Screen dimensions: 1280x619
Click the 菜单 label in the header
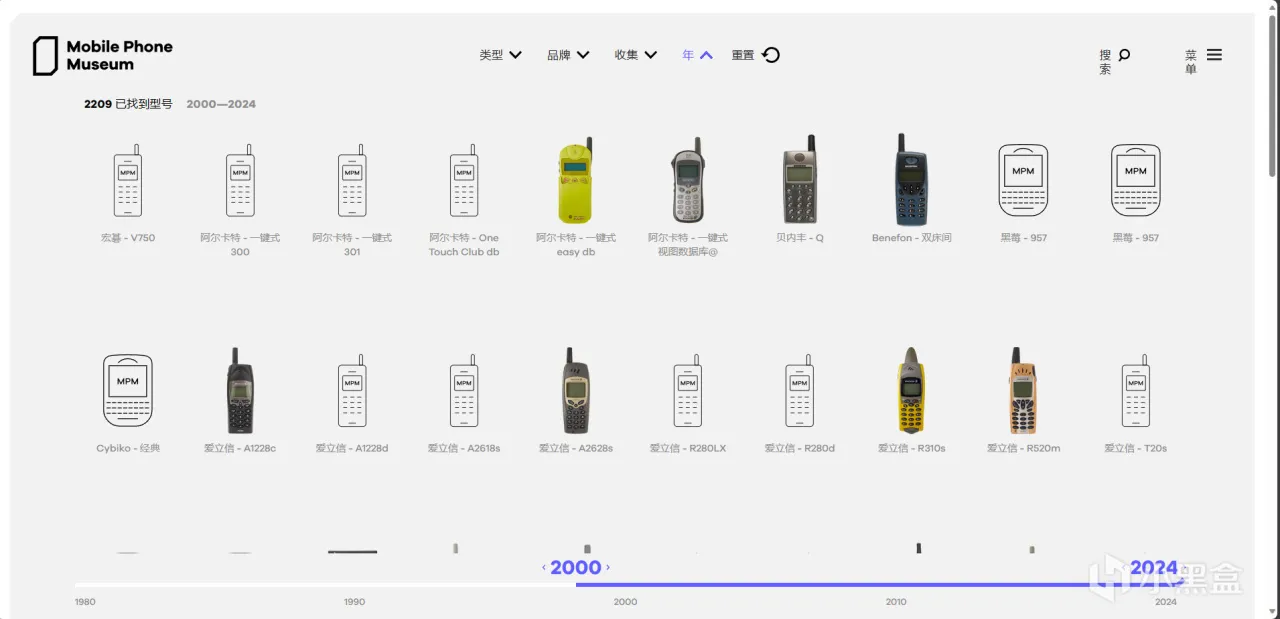1191,62
